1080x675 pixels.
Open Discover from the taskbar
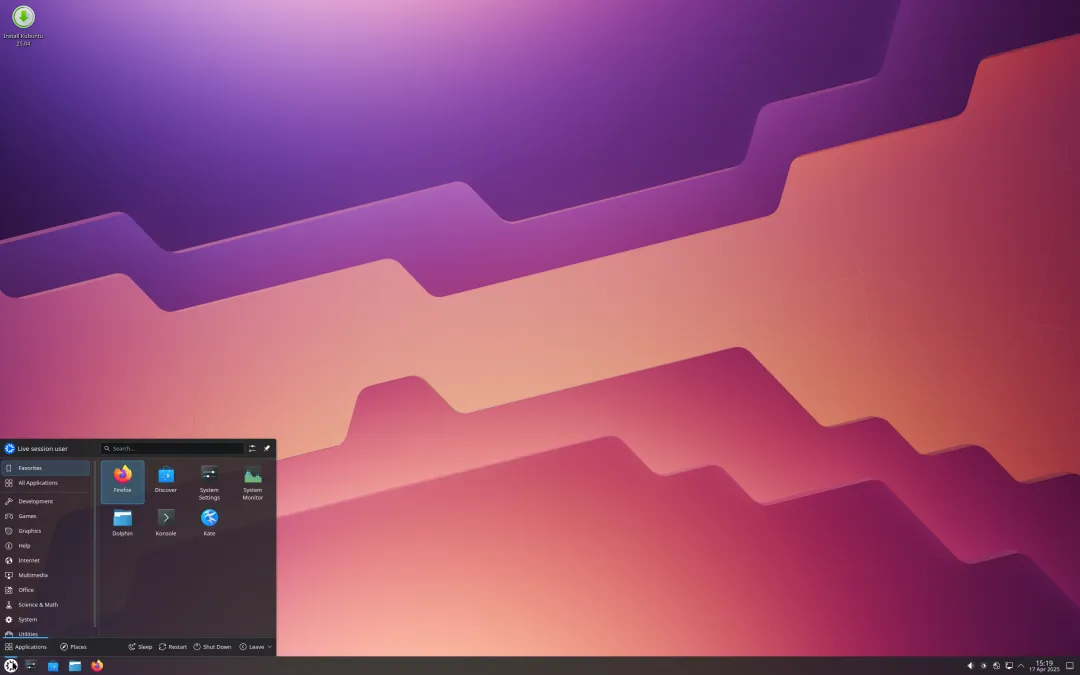pos(53,665)
